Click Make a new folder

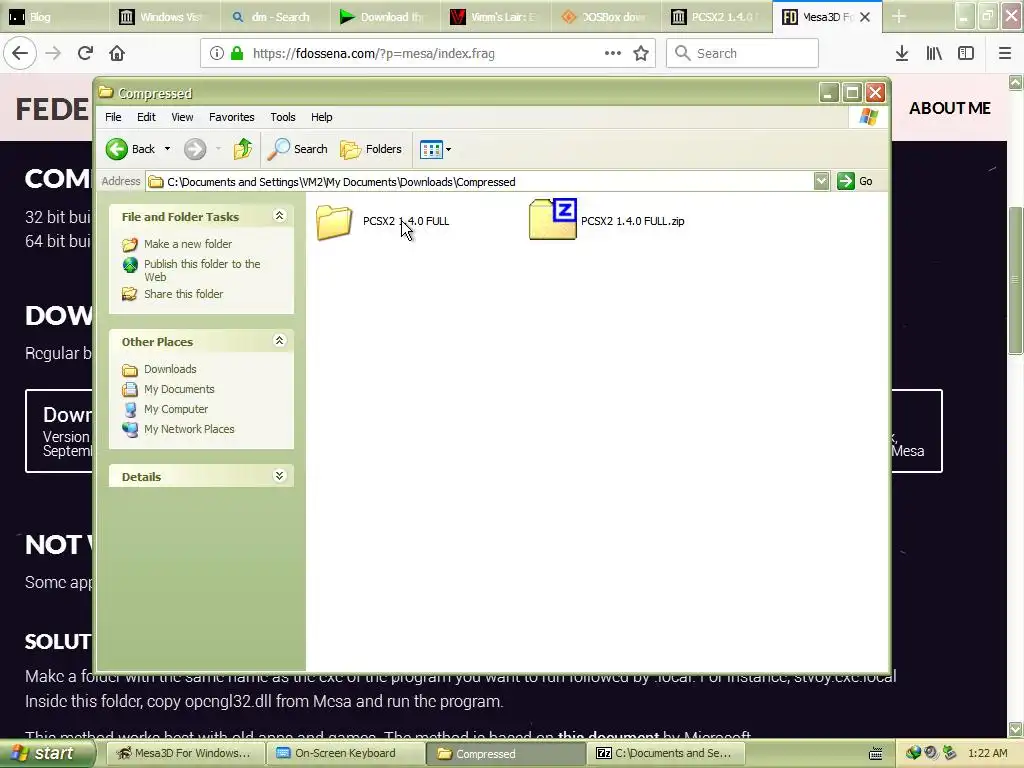188,244
